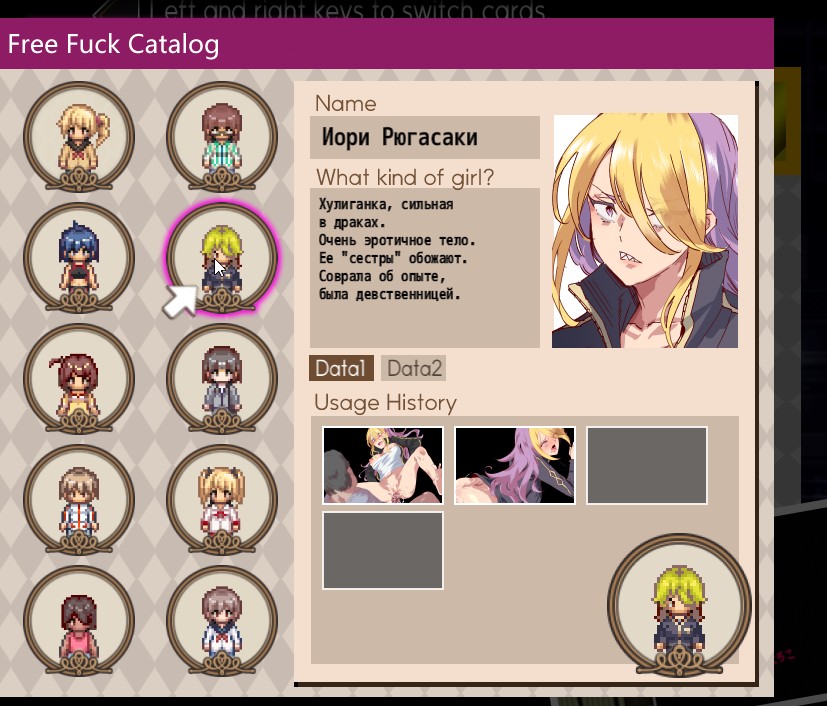Click the large character portrait image
This screenshot has width=827, height=706.
tap(645, 230)
